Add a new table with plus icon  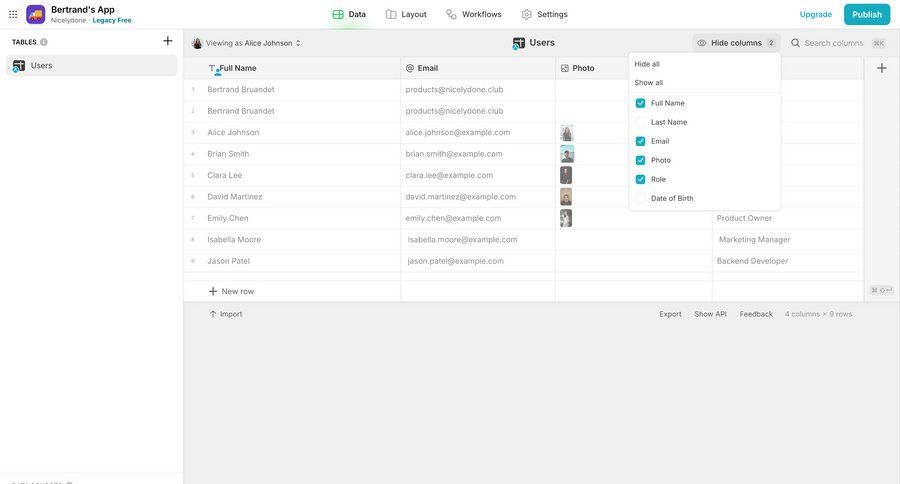coord(168,41)
